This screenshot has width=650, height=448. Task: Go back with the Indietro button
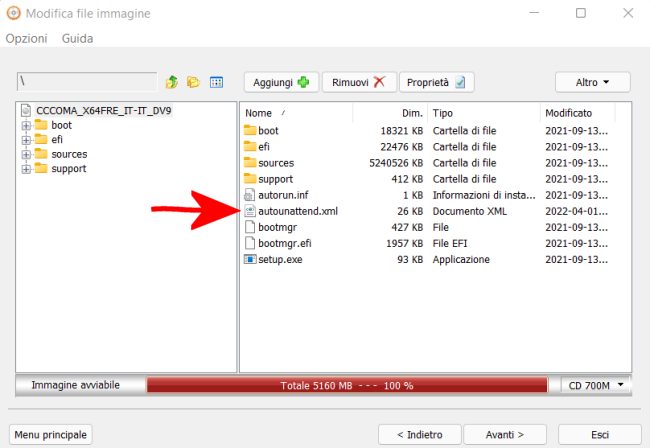(x=420, y=435)
